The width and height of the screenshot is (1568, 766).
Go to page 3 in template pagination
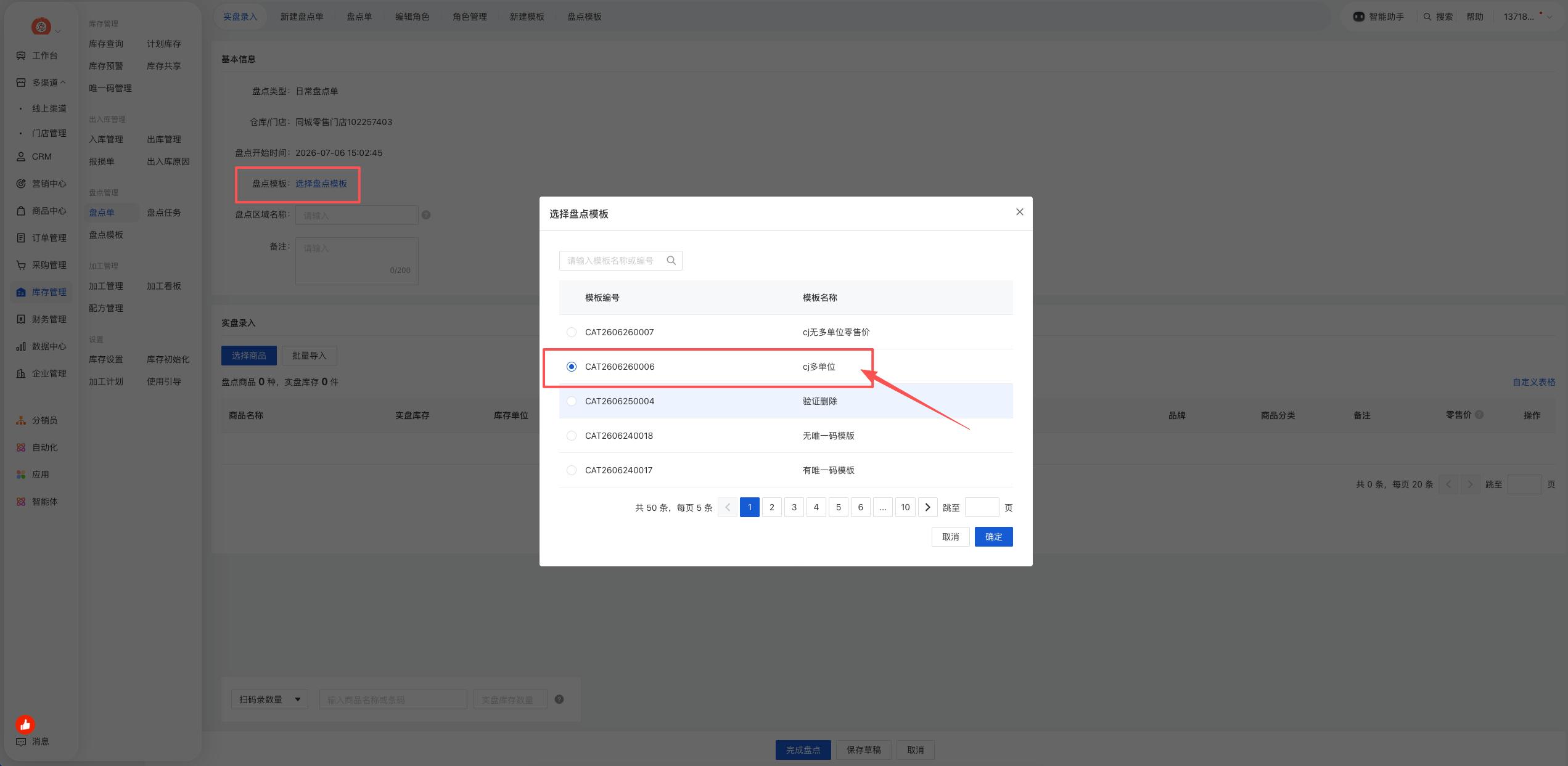point(794,507)
